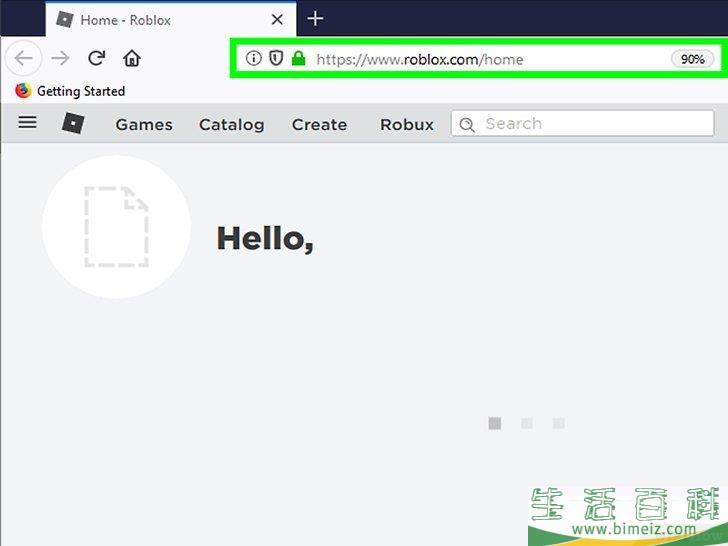The height and width of the screenshot is (546, 728).
Task: Open the Games menu item
Action: pyautogui.click(x=144, y=124)
